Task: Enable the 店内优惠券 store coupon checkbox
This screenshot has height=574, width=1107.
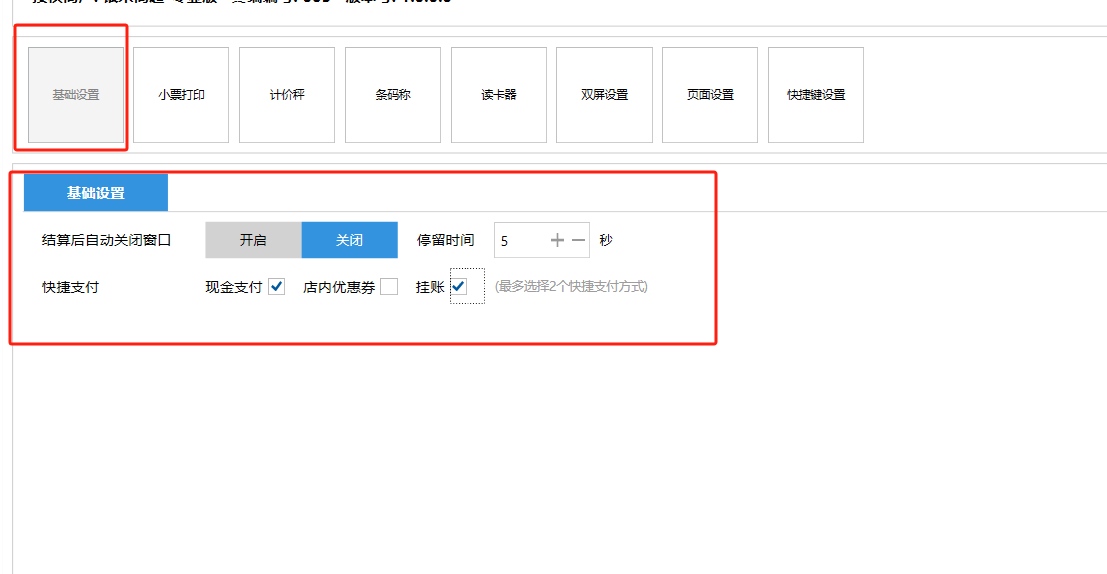Action: (x=389, y=287)
